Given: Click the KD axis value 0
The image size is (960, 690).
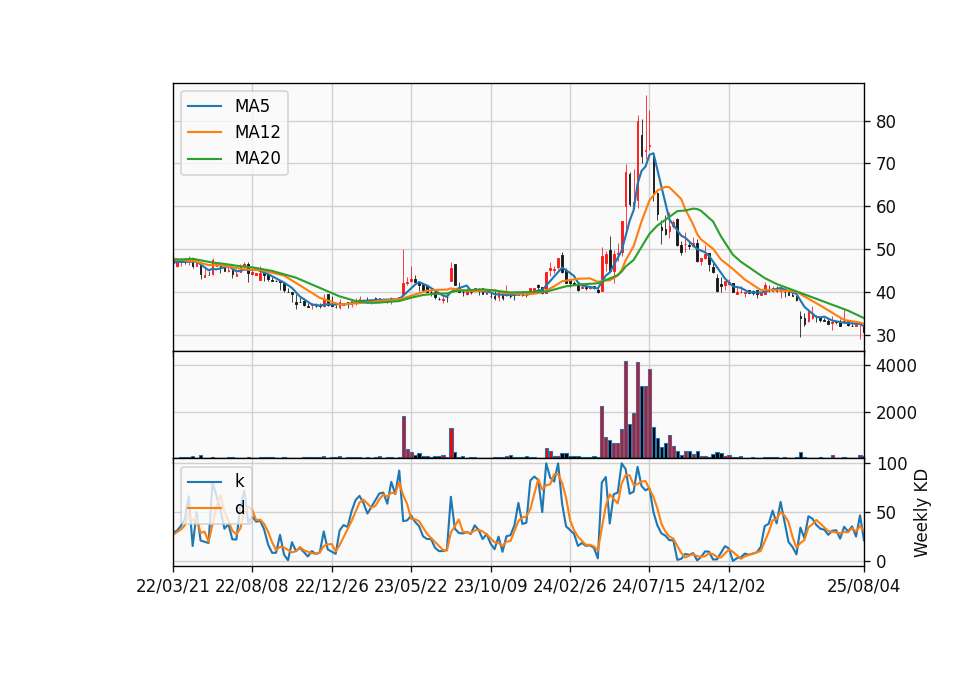Looking at the screenshot, I should tap(880, 561).
